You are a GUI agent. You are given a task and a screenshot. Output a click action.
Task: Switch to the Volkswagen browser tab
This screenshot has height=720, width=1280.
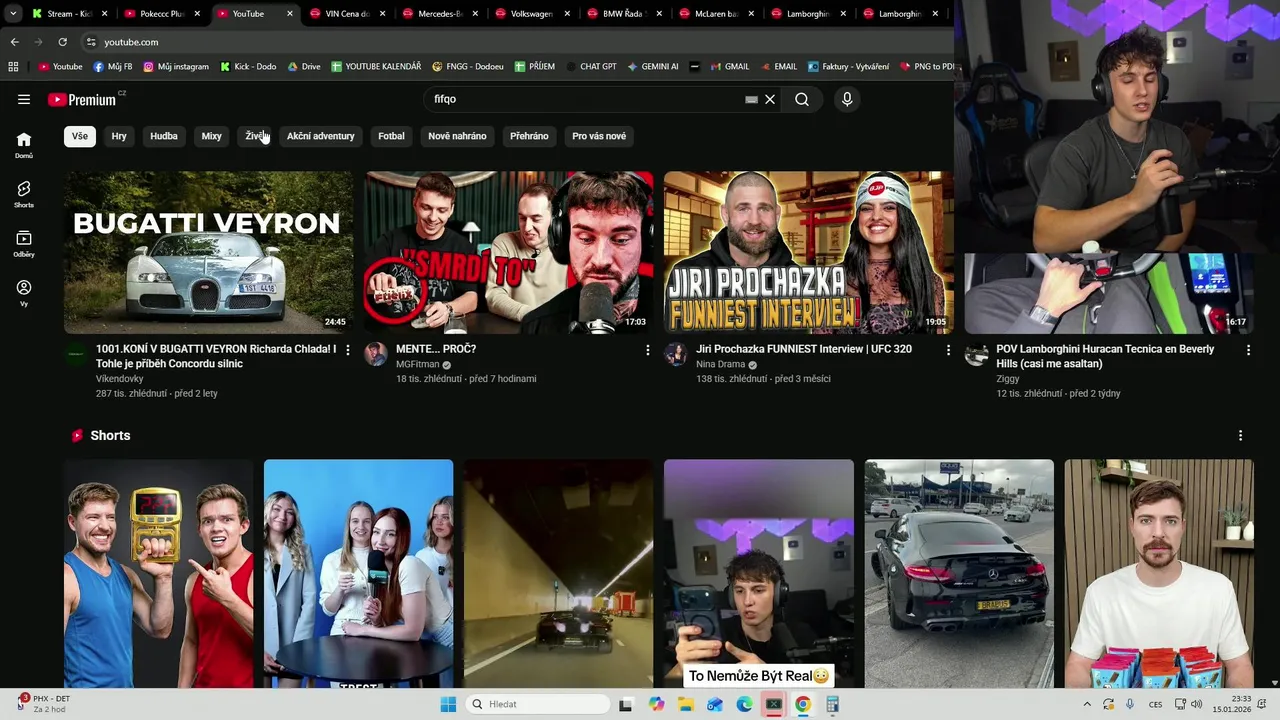point(531,14)
